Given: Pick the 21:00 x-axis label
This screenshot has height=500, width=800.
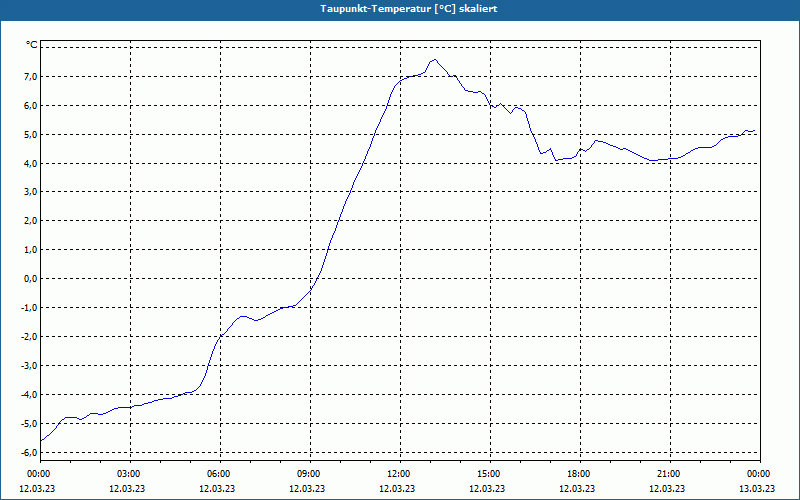Looking at the screenshot, I should point(670,474).
